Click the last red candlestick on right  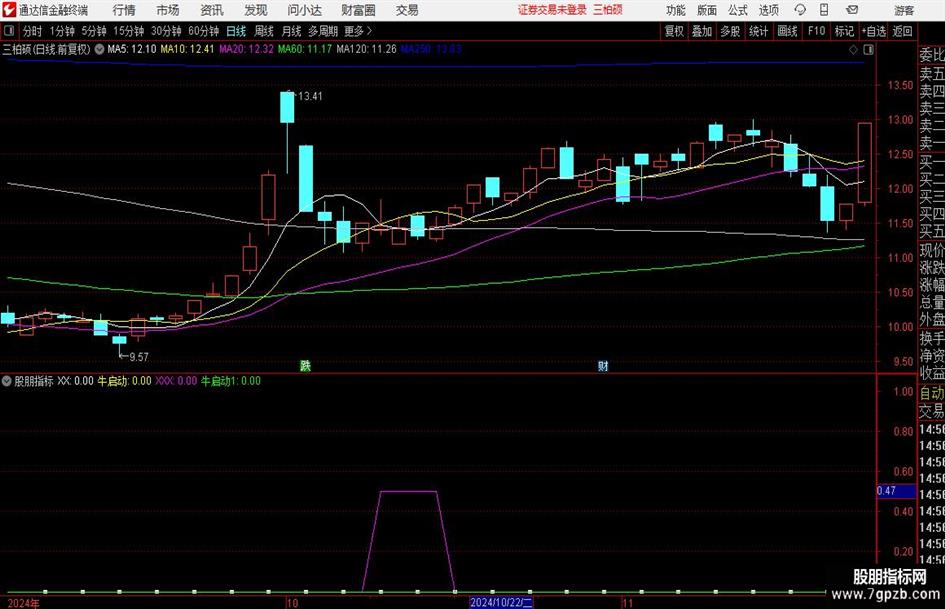tap(865, 162)
